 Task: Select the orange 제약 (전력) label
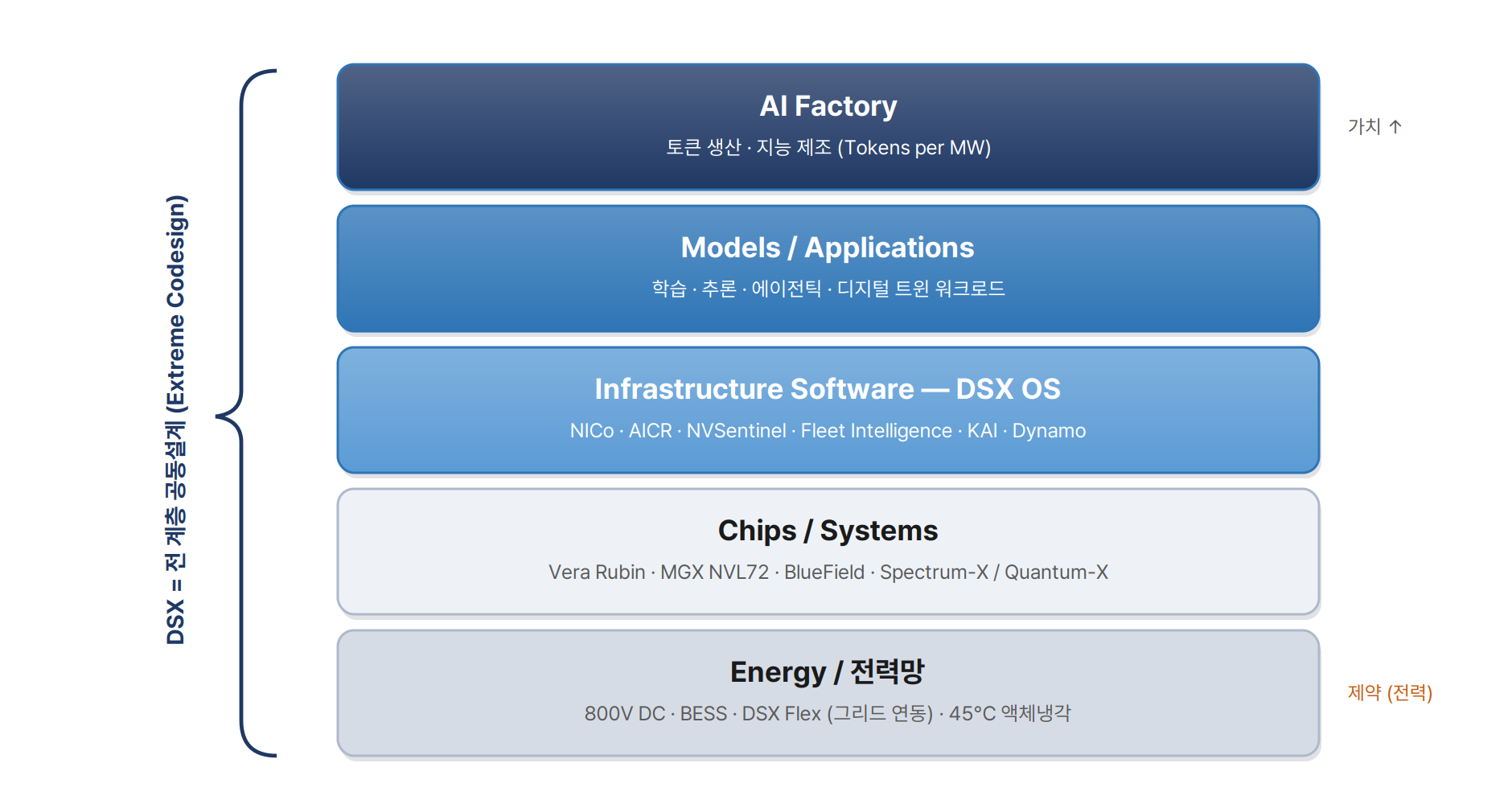click(1390, 692)
